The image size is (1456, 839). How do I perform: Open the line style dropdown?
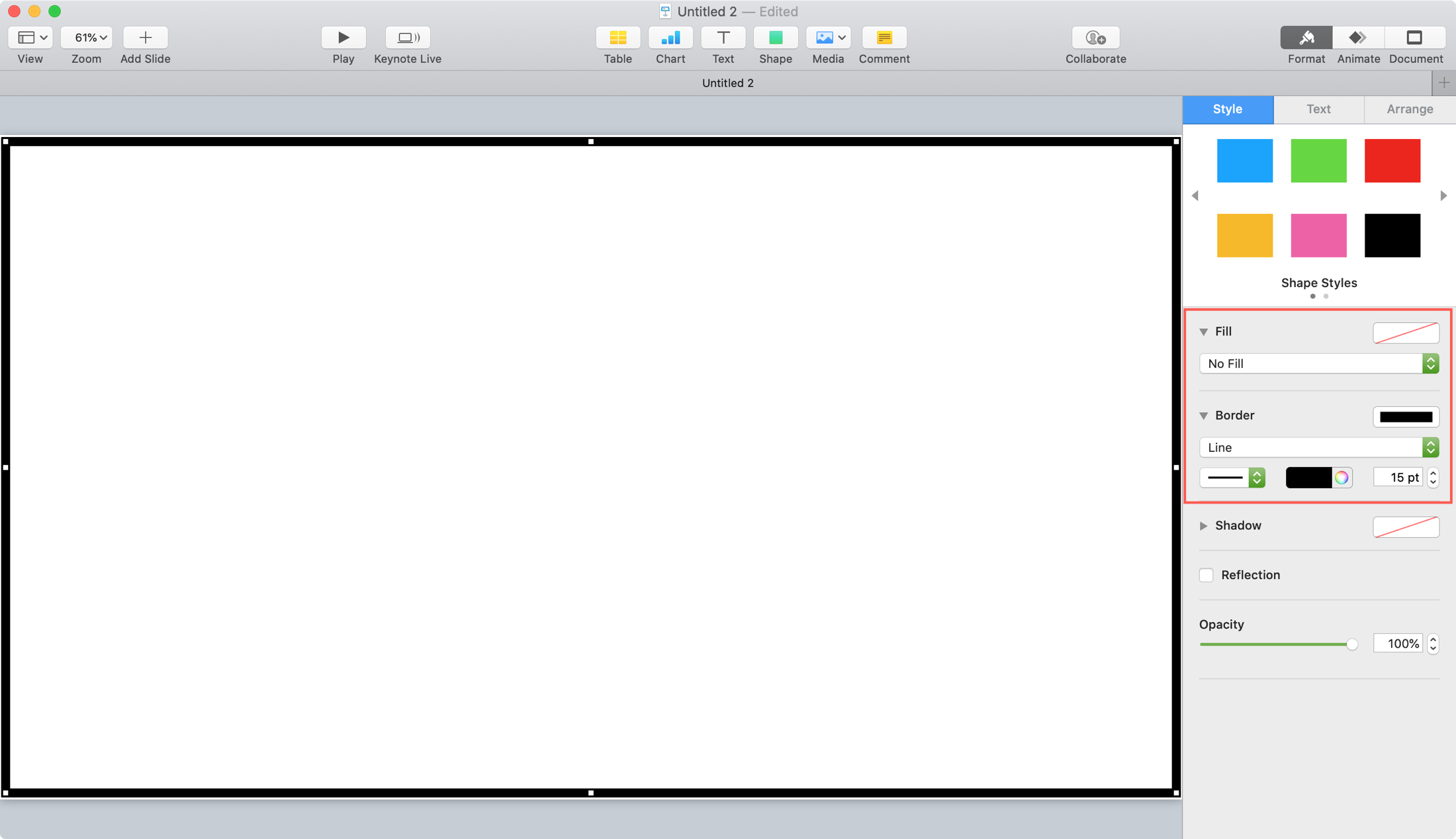(1232, 477)
